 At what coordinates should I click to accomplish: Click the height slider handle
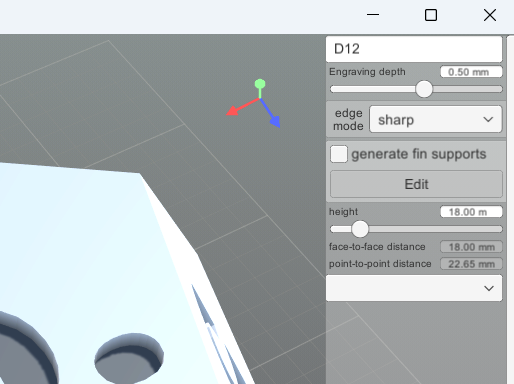tap(360, 229)
